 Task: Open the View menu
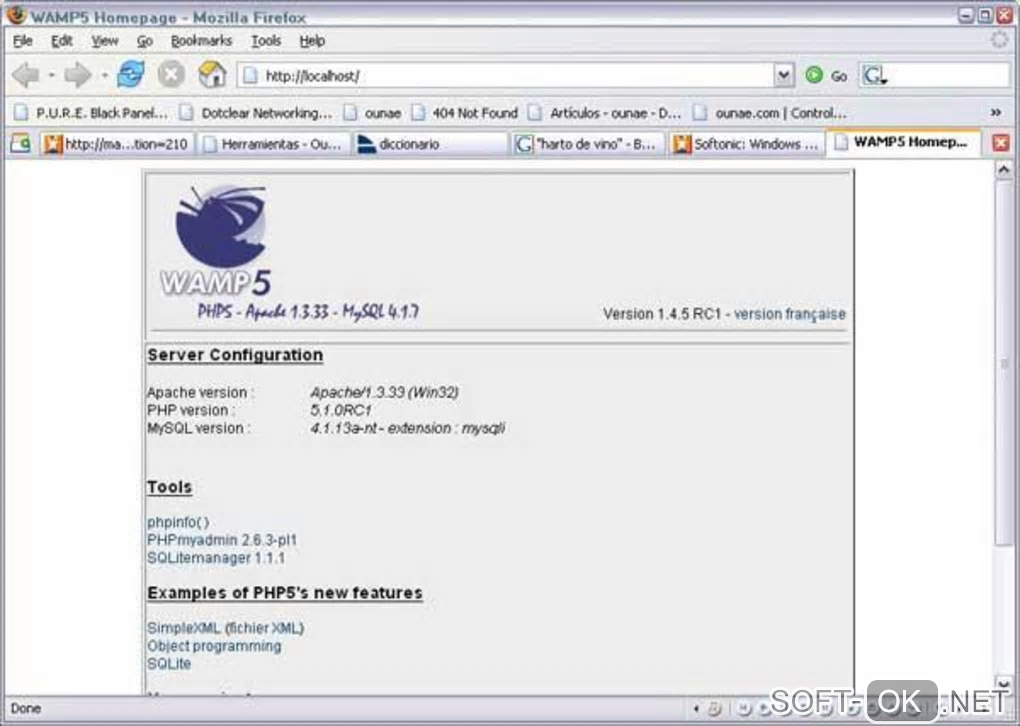105,40
